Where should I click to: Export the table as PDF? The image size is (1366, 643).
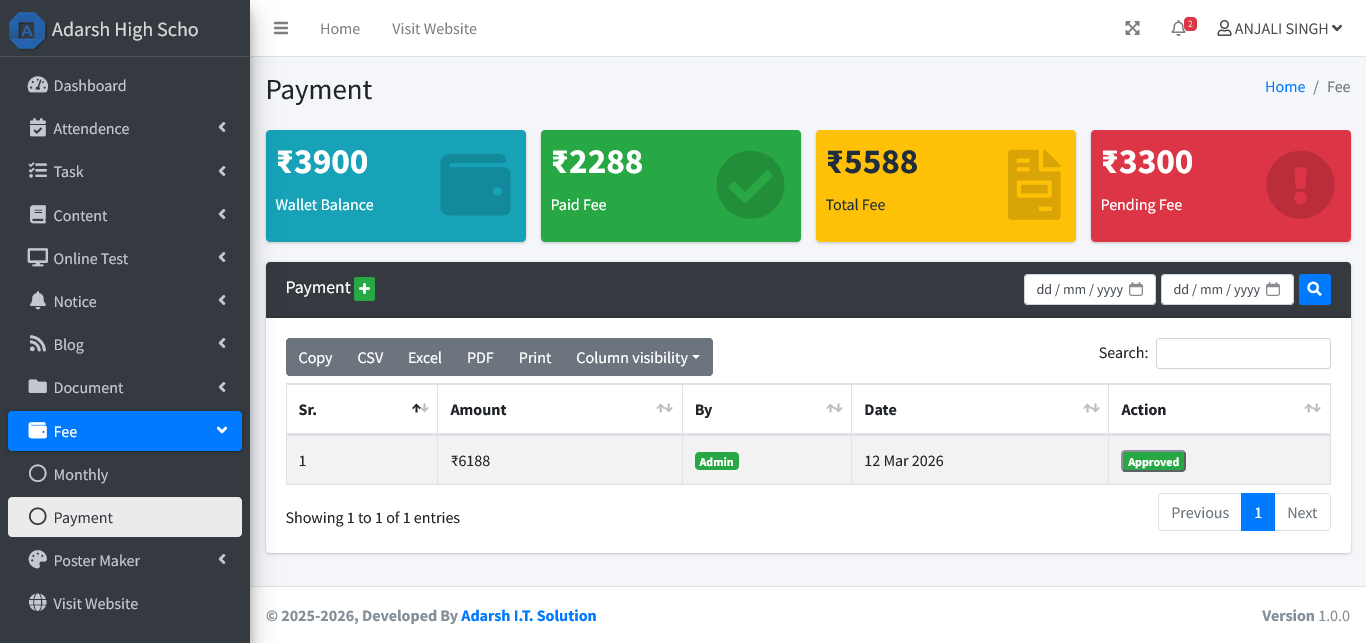(x=480, y=357)
